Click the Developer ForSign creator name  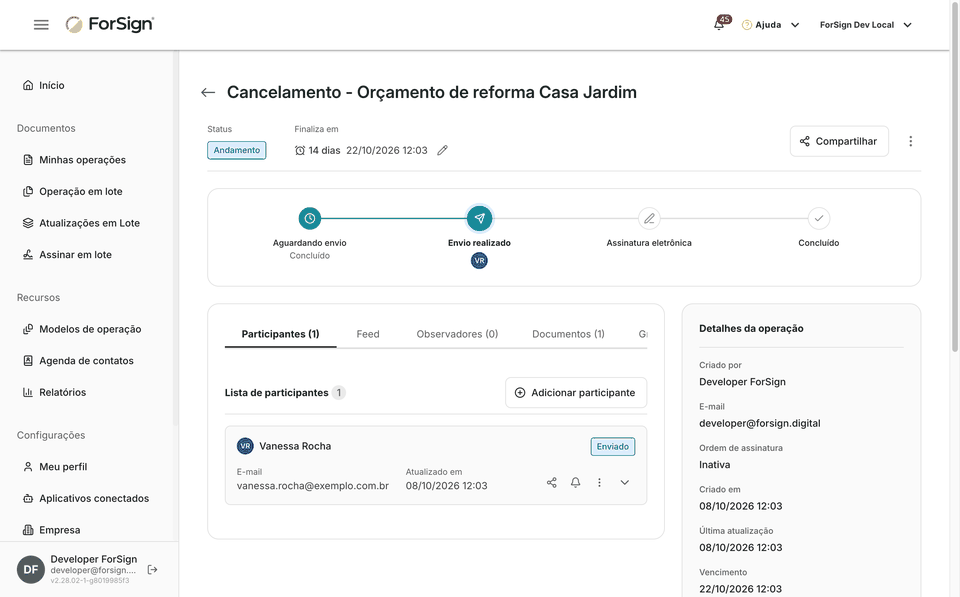742,381
